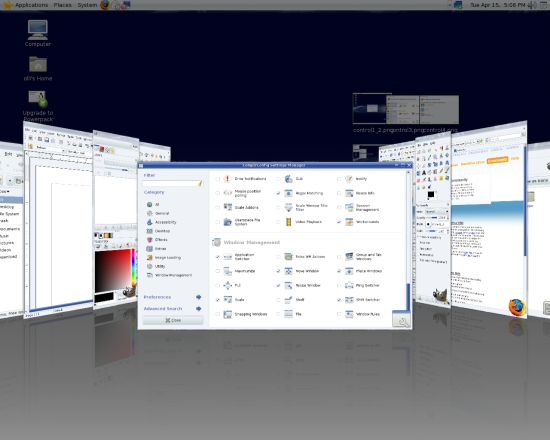Select the Window Management category
Viewport: 550px width, 440px height.
coord(169,275)
